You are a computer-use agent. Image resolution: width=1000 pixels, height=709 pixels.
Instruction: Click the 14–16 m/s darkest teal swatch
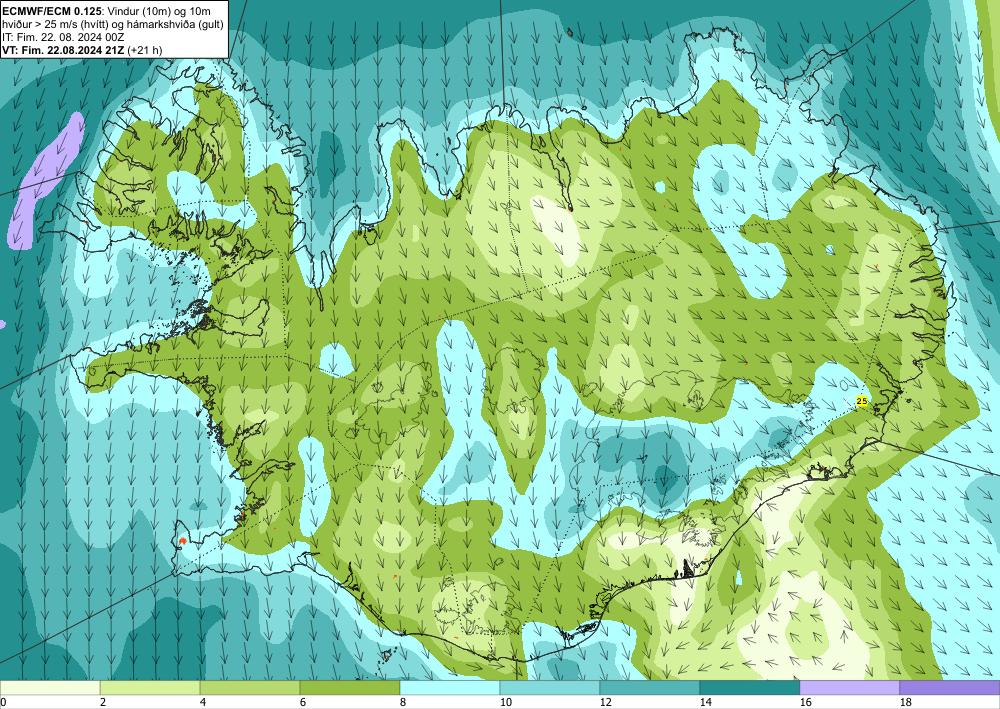[x=750, y=688]
